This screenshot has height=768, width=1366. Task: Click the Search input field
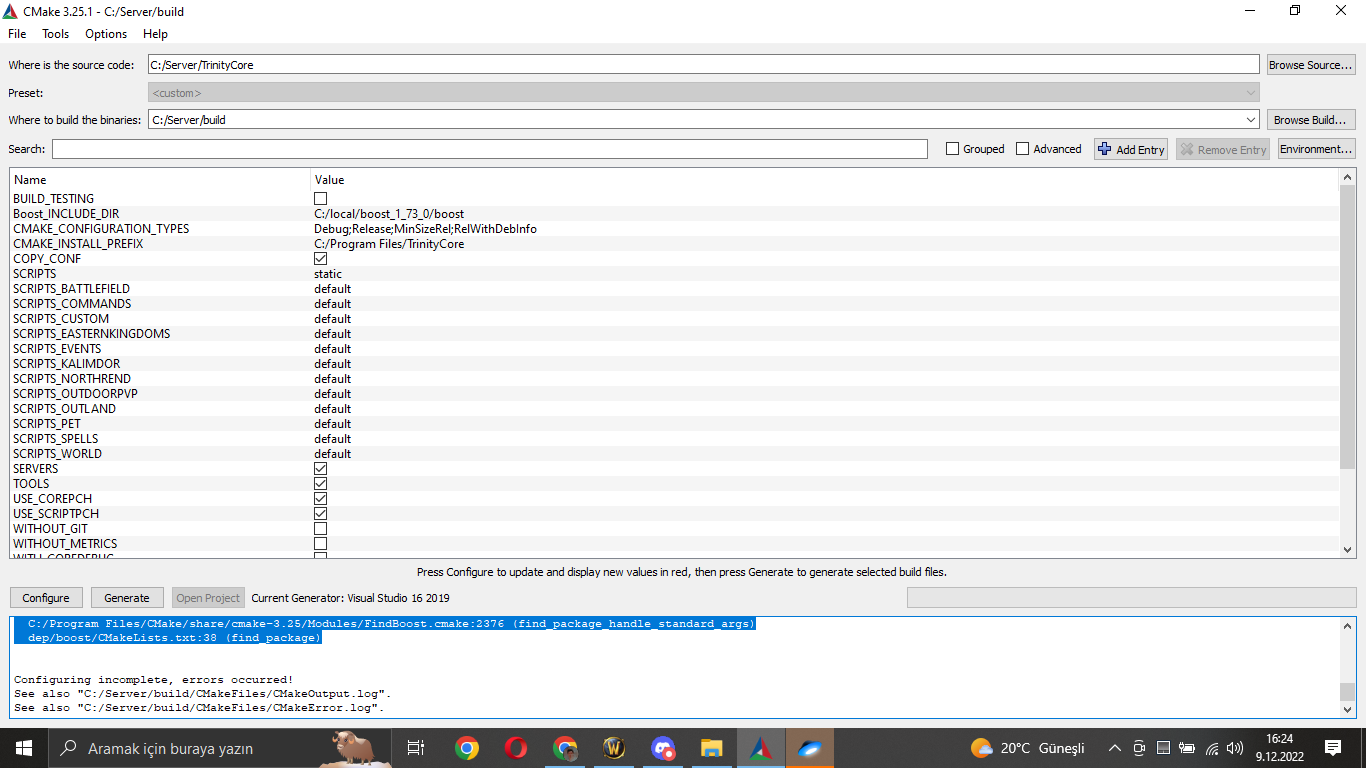coord(490,149)
